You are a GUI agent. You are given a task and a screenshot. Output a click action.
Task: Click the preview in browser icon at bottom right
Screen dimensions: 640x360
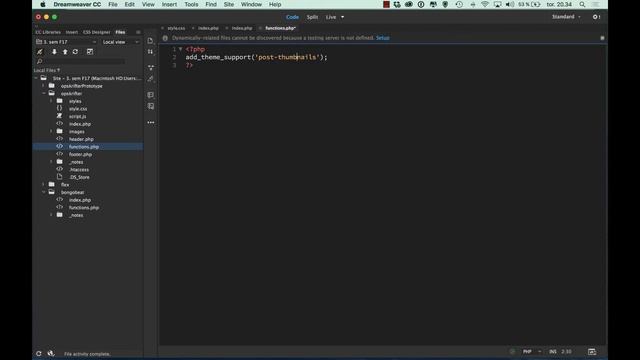pos(592,351)
